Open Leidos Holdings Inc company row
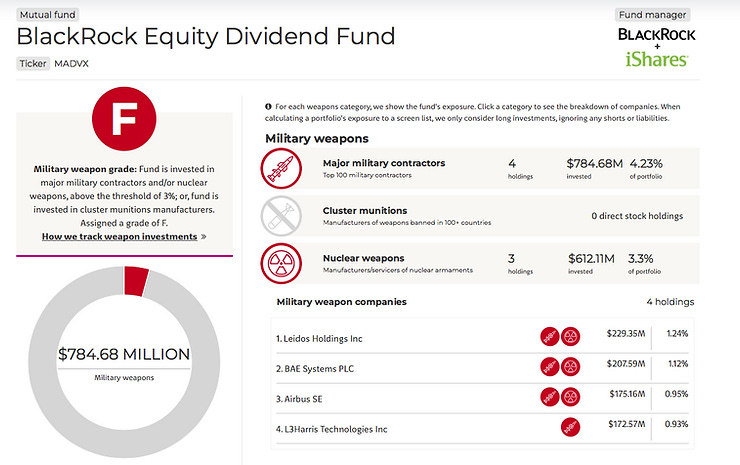Viewport: 740px width, 465px height. (x=482, y=338)
